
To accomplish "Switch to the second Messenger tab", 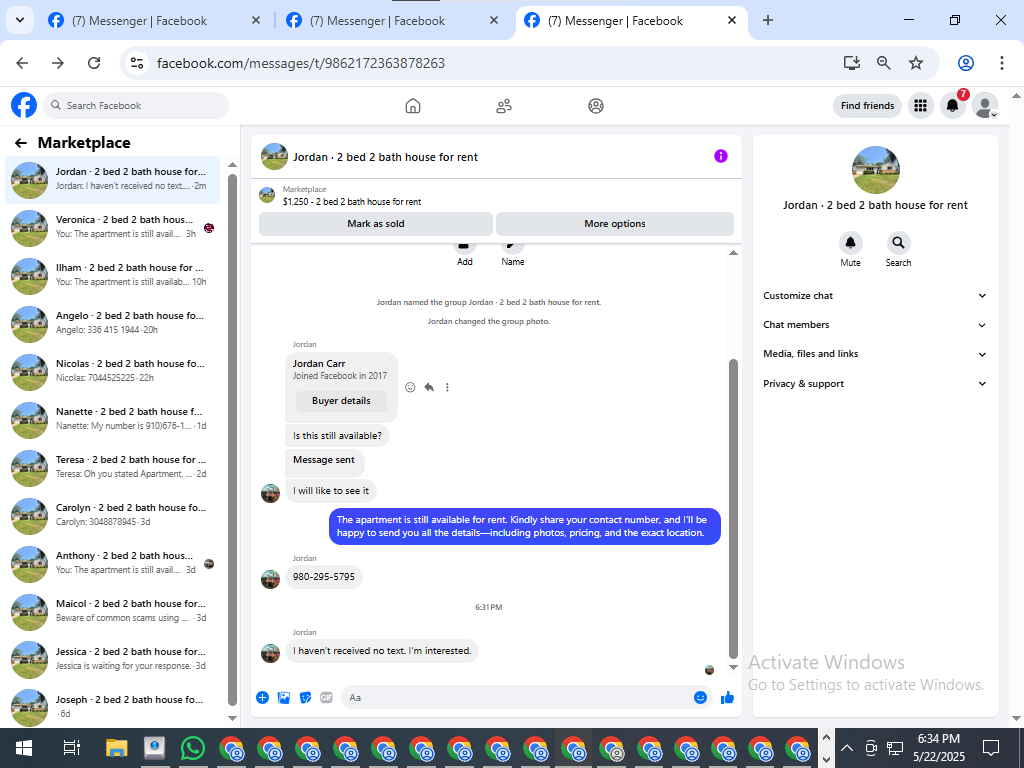I will click(392, 21).
